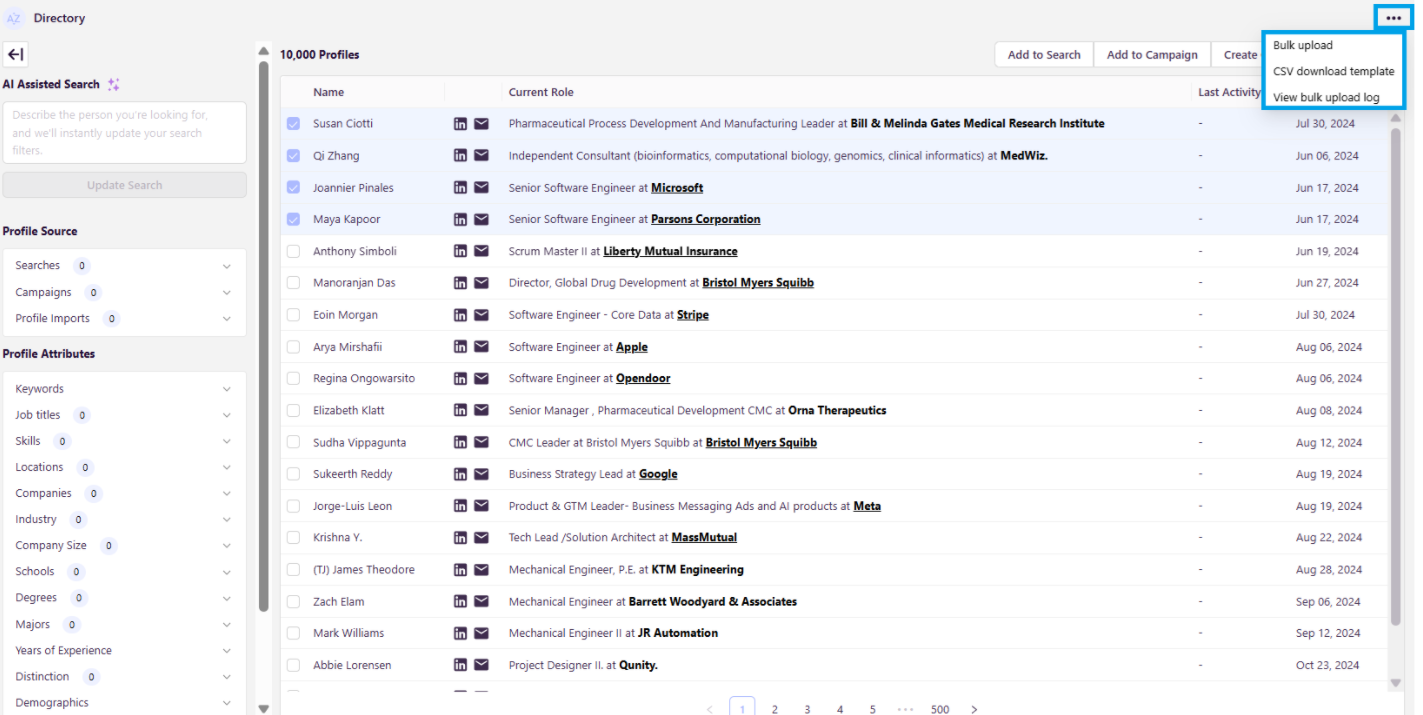This screenshot has width=1423, height=715.
Task: Open LinkedIn profile icon for Eoin Morgan
Action: tap(460, 315)
